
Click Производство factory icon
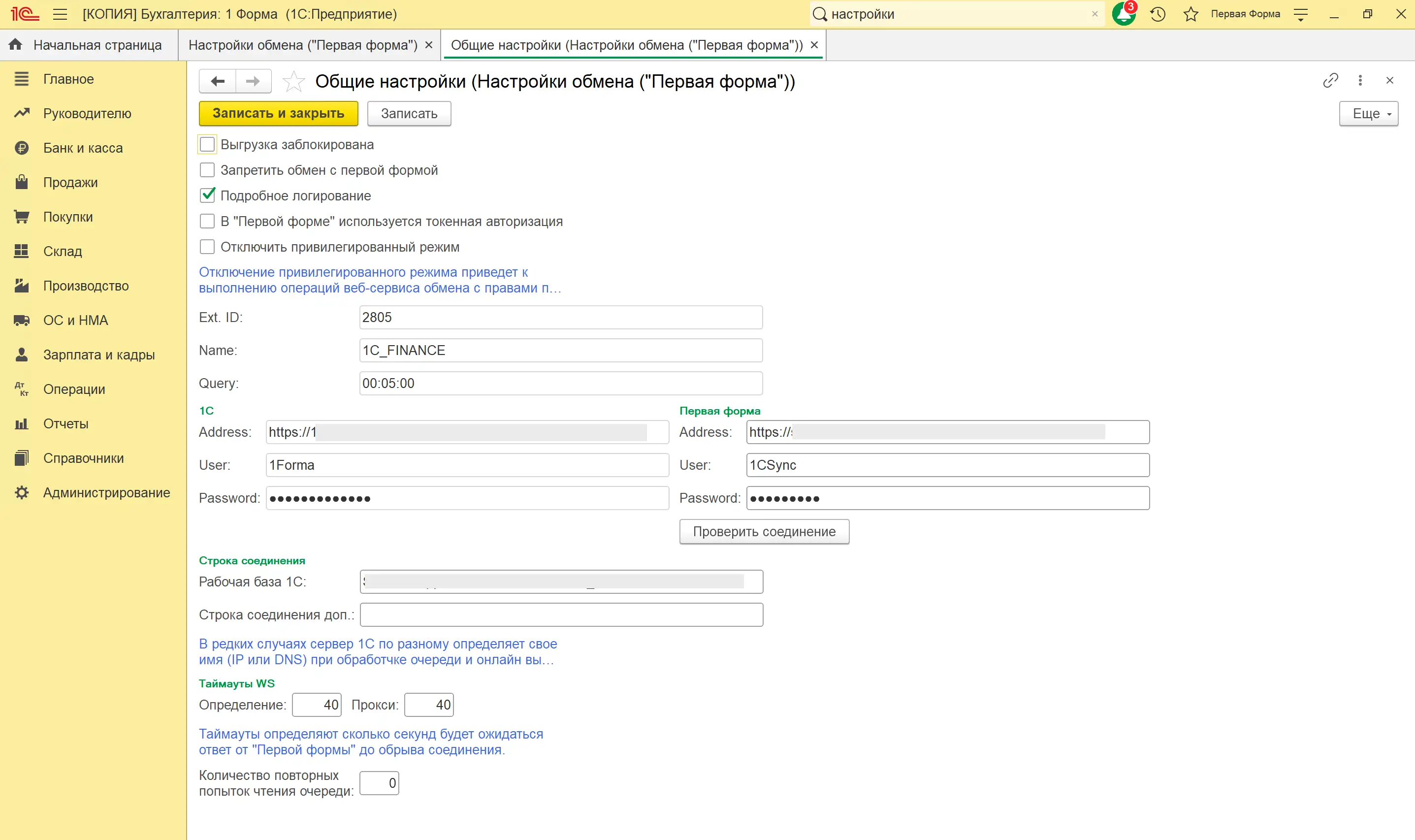point(22,286)
